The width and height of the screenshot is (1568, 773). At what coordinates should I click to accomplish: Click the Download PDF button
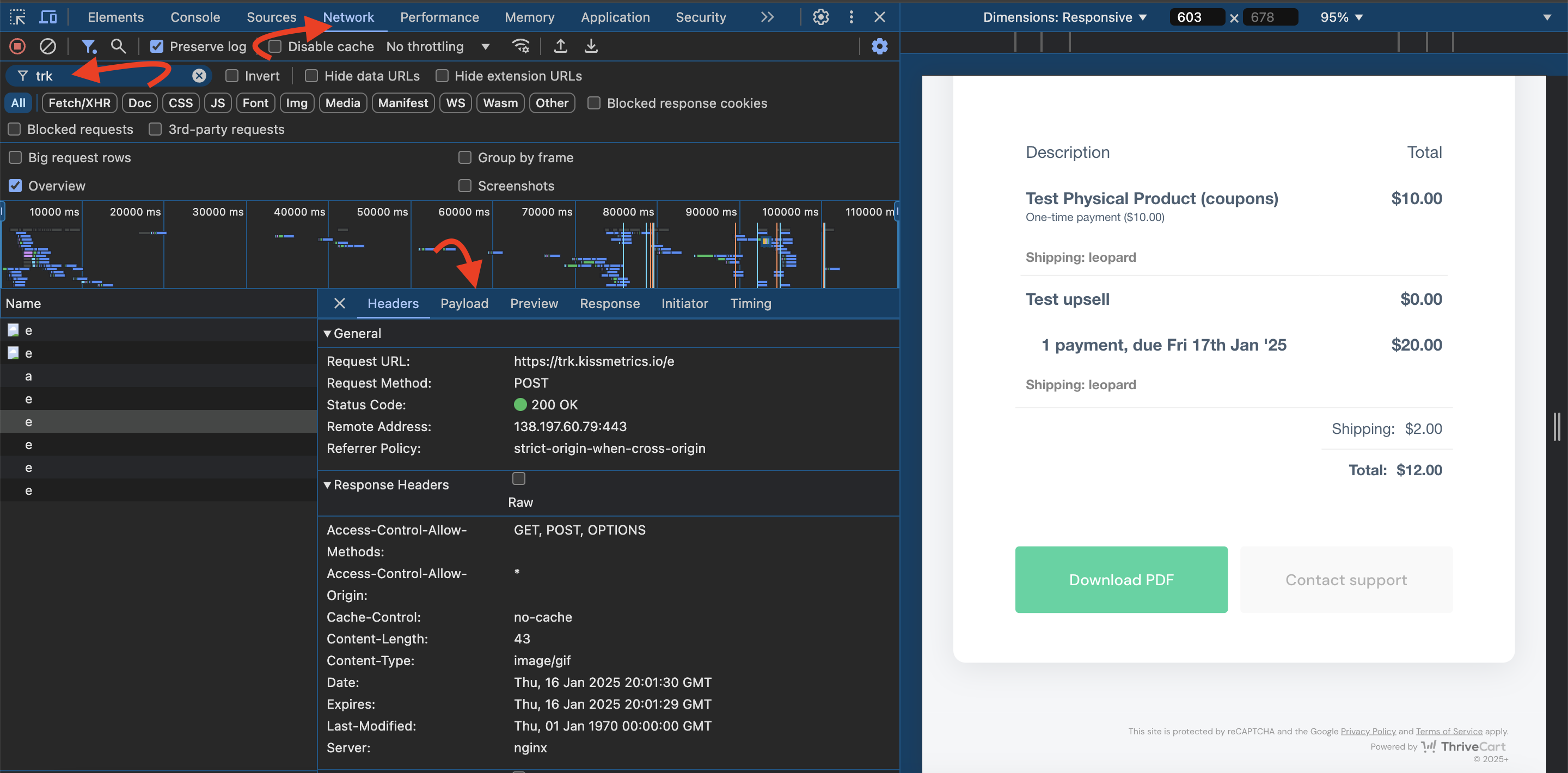1121,579
